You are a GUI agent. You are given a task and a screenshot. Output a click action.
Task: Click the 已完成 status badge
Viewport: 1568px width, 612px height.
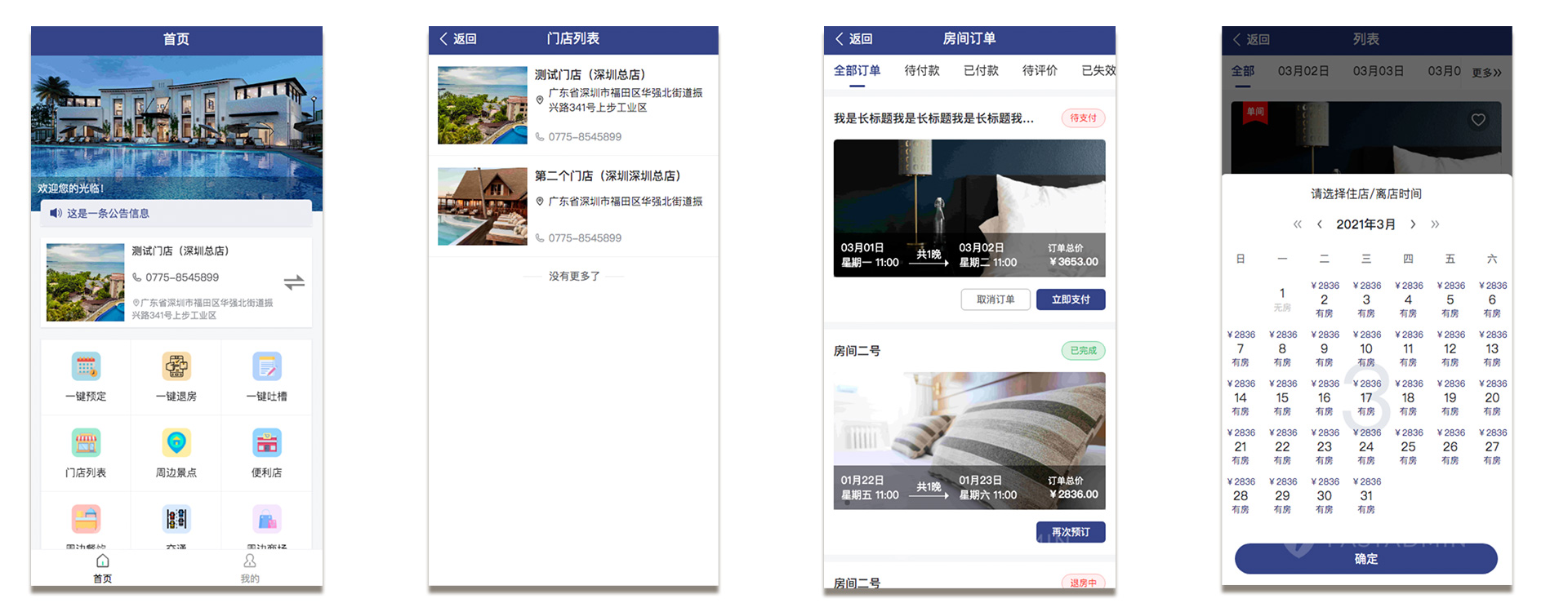click(x=1084, y=351)
